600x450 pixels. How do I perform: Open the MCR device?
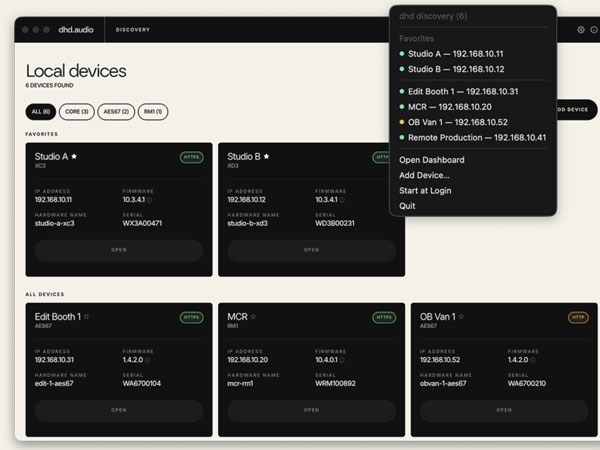[311, 410]
